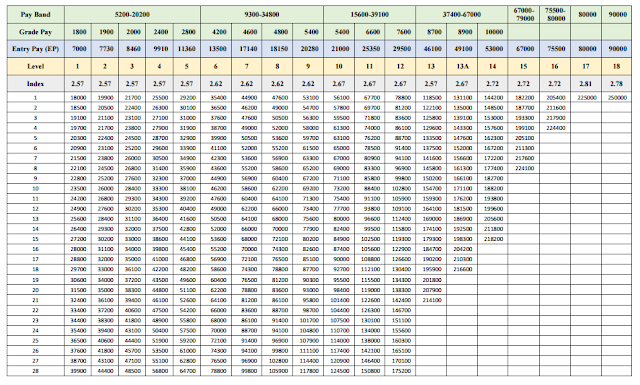This screenshot has width=640, height=385.
Task: Click row number '28' in first column
Action: pos(36,371)
